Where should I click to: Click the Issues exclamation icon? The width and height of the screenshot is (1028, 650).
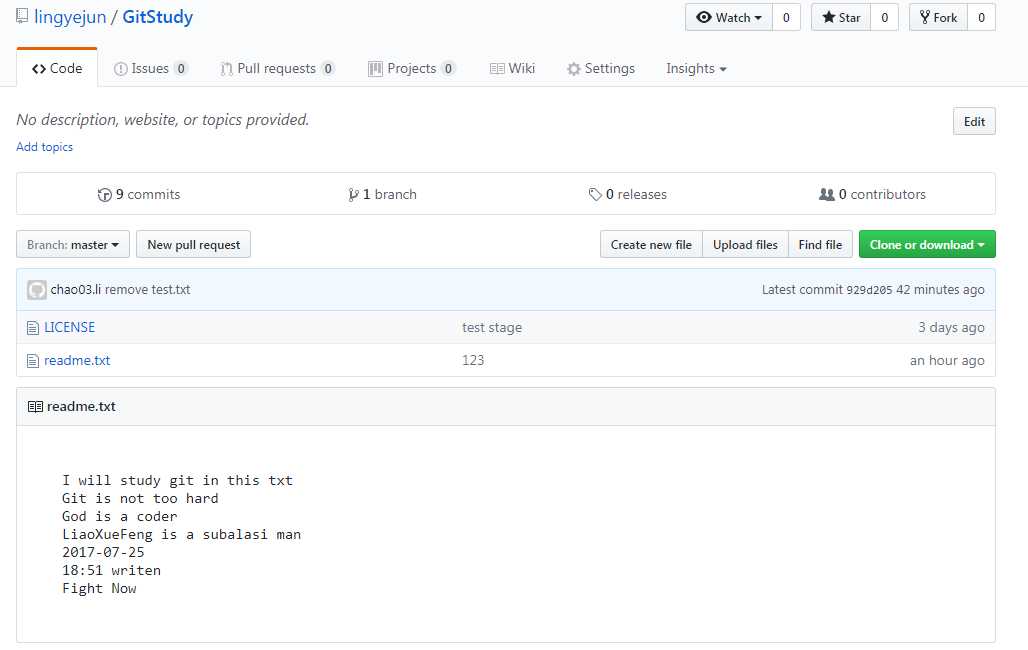tap(121, 69)
